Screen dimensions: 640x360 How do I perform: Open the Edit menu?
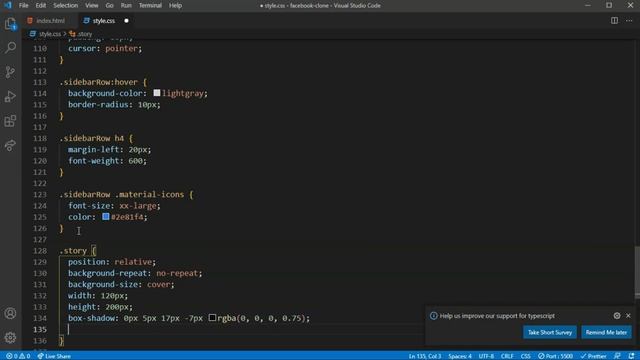pyautogui.click(x=40, y=5)
